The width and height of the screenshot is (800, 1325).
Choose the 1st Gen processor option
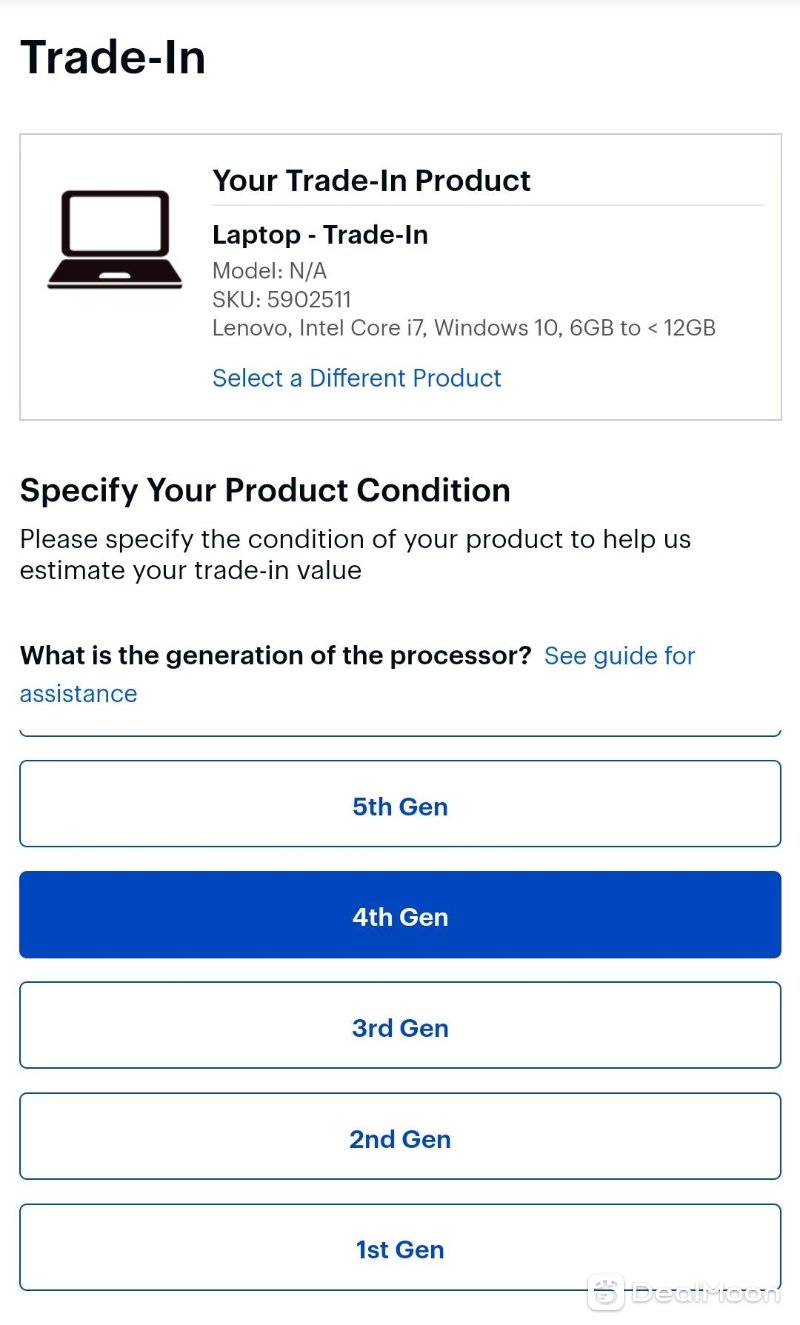click(400, 1248)
